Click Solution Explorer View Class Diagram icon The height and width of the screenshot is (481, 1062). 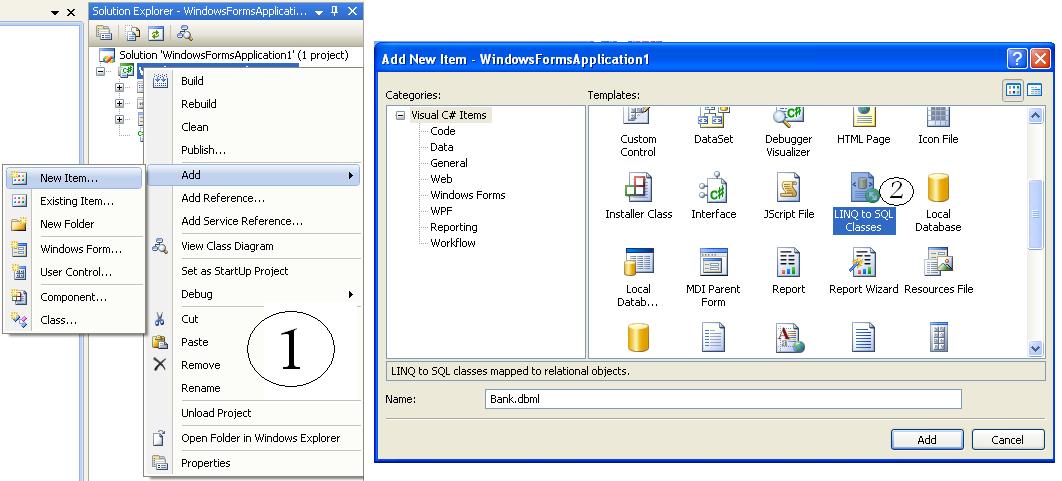pos(184,33)
